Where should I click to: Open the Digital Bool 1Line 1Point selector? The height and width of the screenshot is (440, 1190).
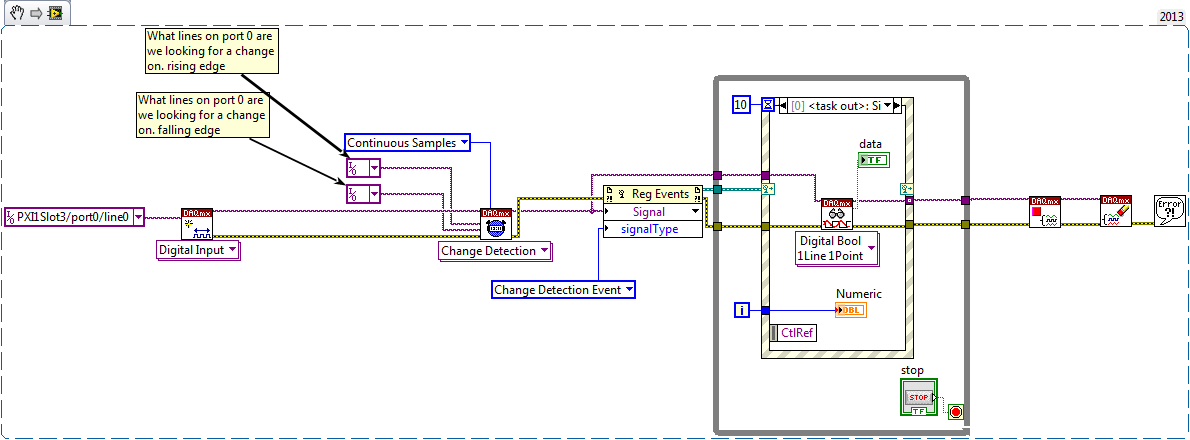pyautogui.click(x=871, y=249)
